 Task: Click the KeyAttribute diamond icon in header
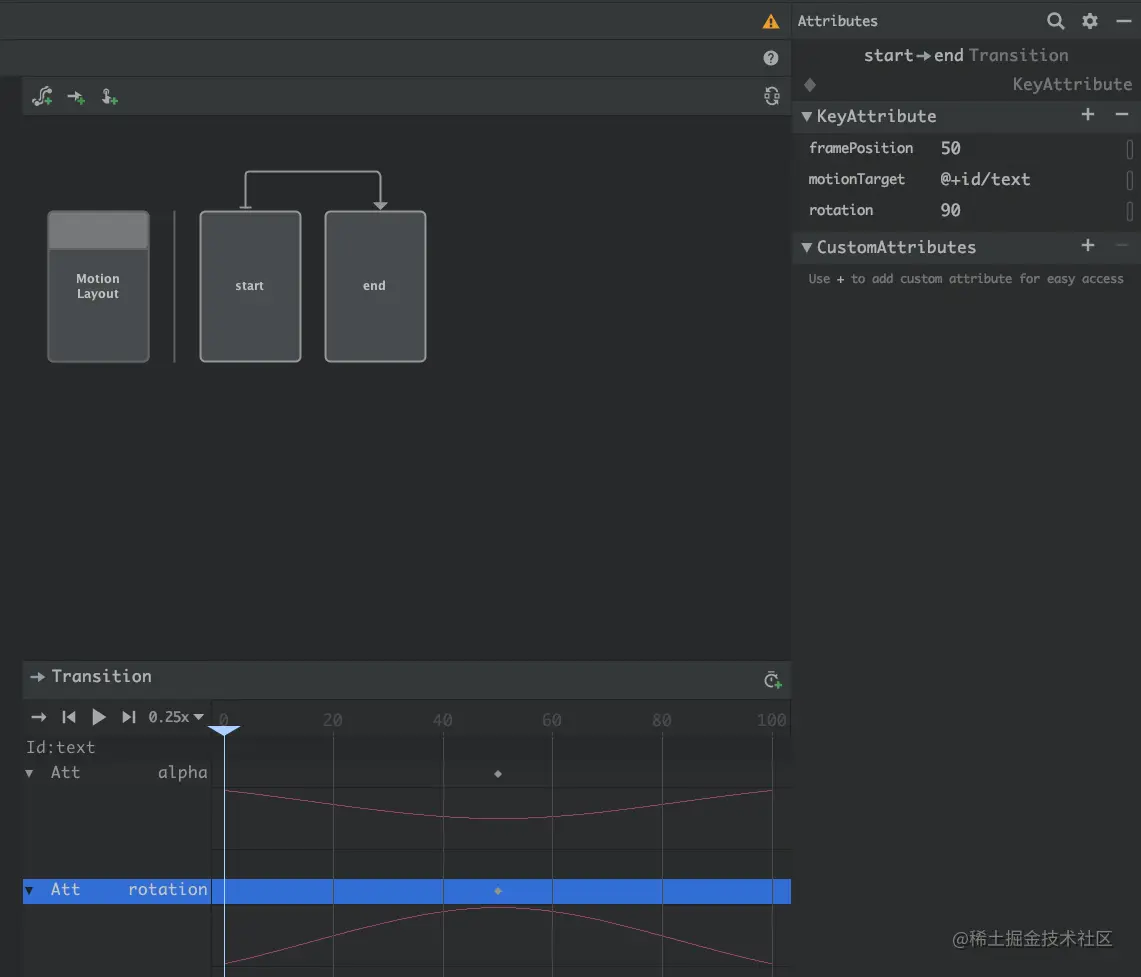[810, 84]
